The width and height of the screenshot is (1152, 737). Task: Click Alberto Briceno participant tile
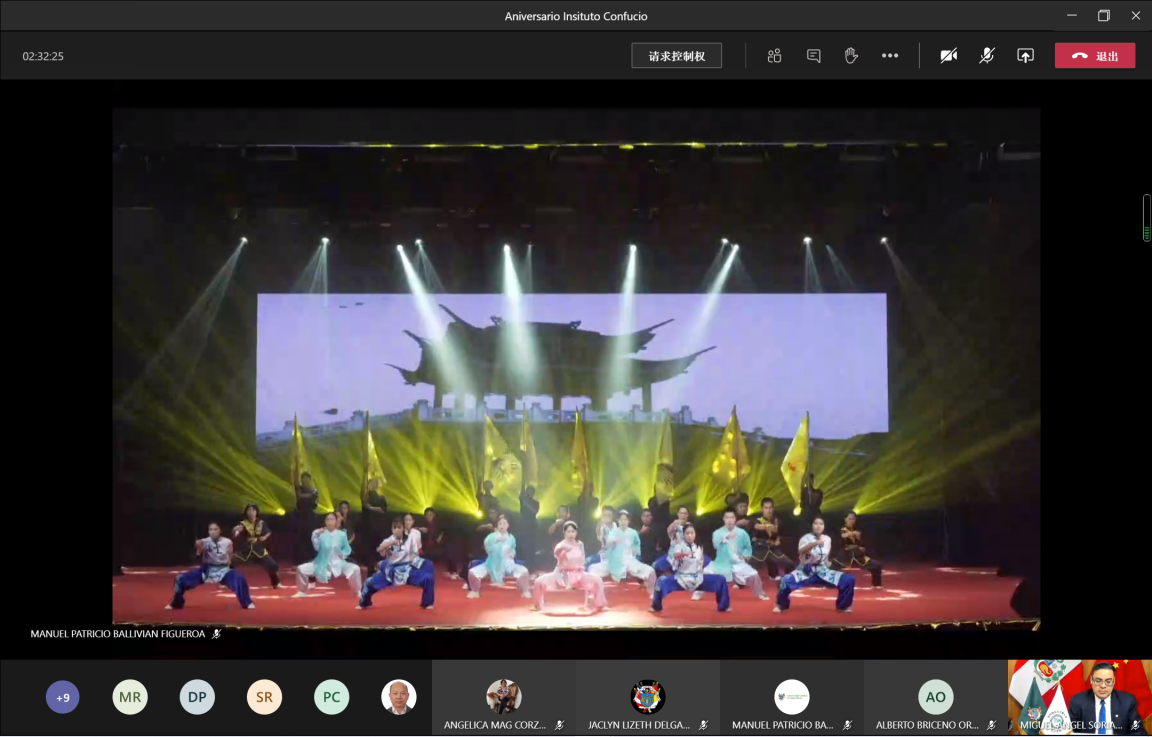[936, 697]
